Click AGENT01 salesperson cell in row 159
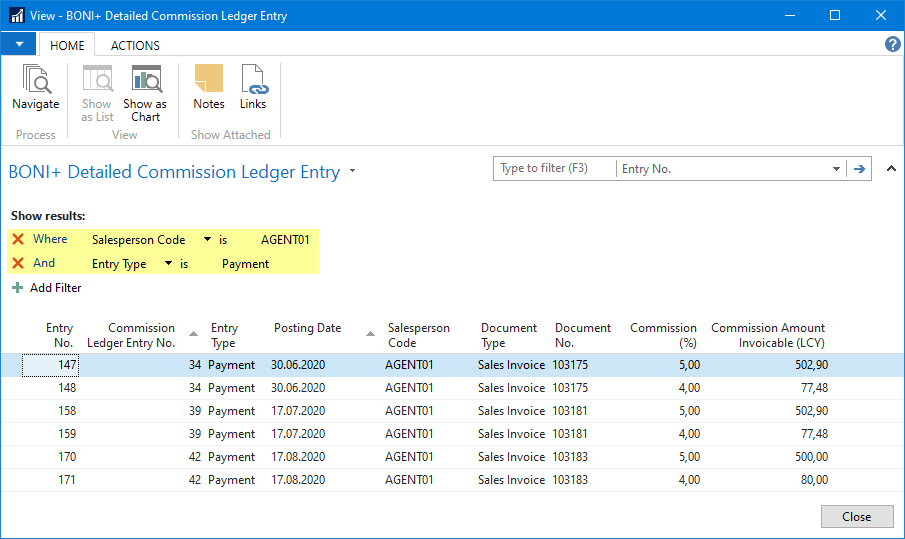 (x=409, y=434)
